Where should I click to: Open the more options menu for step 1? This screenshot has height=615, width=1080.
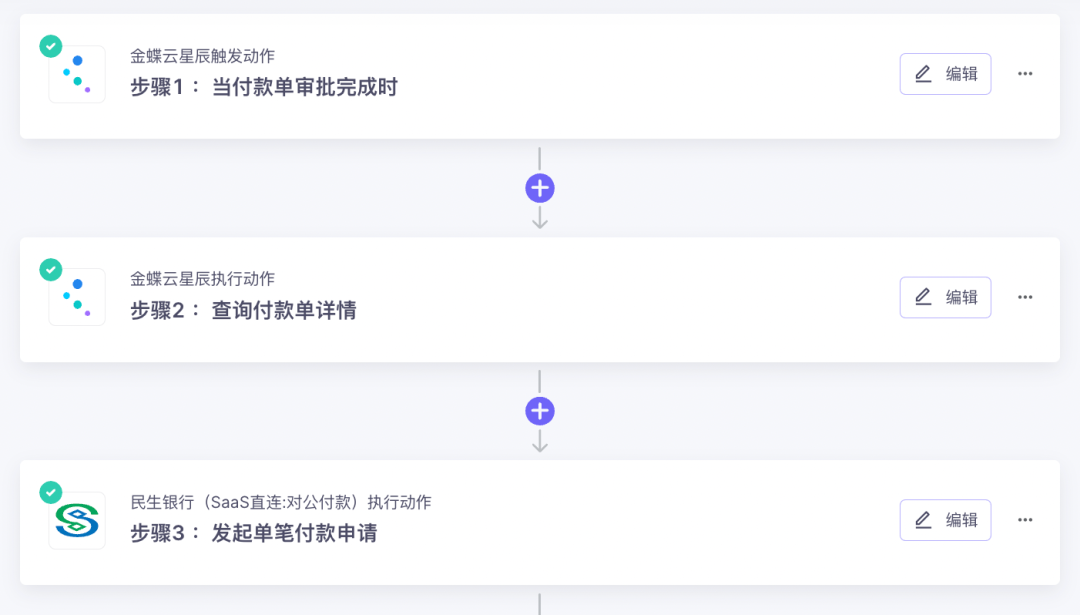(x=1025, y=74)
